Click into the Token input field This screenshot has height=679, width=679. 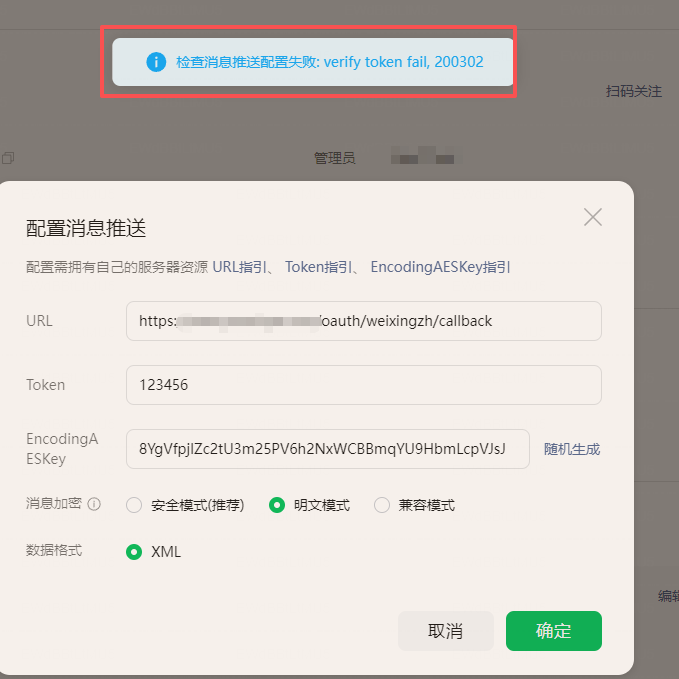(x=363, y=385)
